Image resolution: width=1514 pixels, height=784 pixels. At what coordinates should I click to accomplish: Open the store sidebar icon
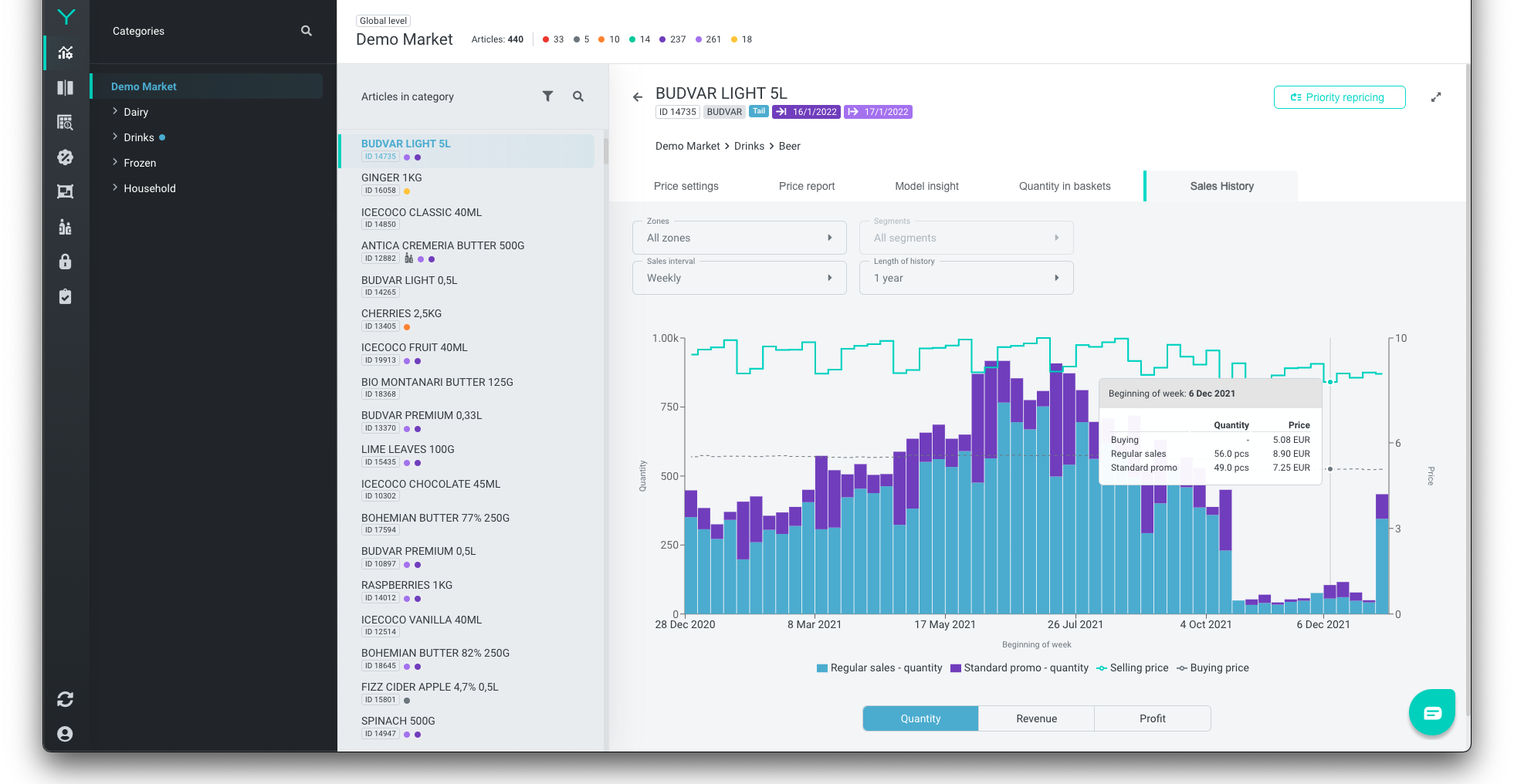point(66,191)
